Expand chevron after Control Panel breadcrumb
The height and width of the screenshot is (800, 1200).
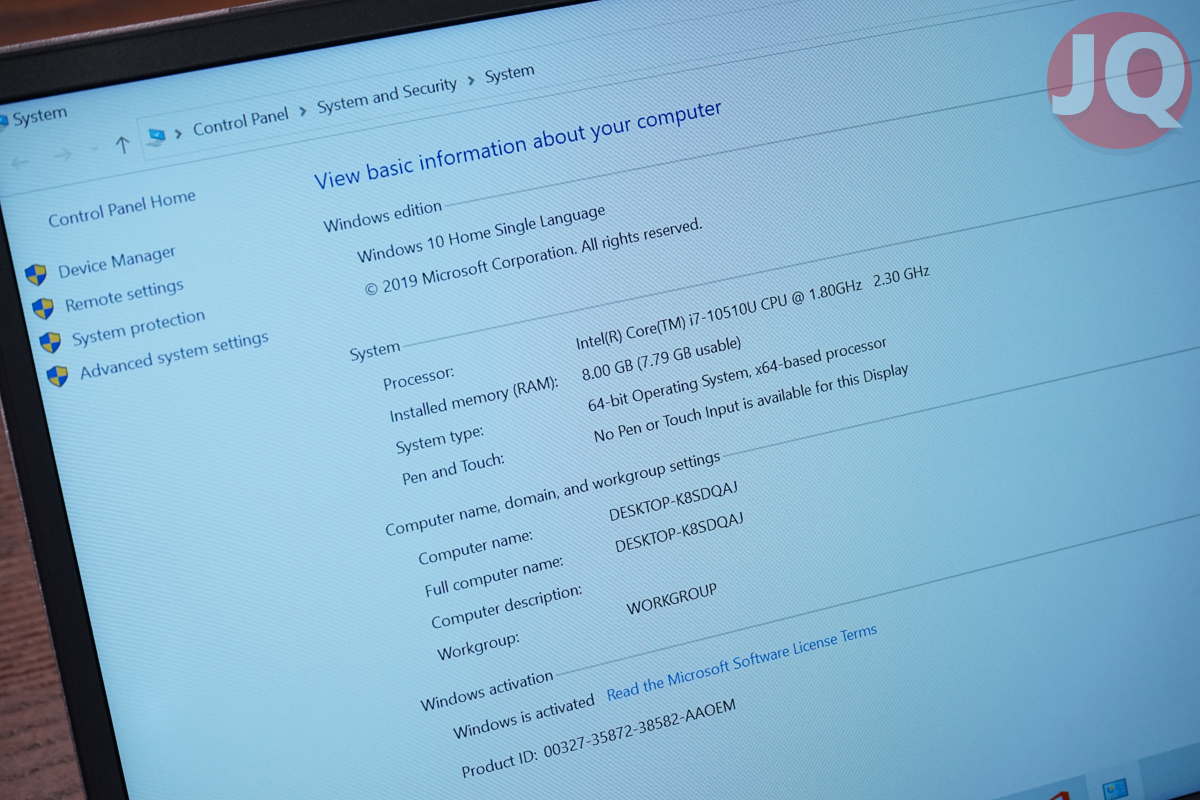point(303,109)
